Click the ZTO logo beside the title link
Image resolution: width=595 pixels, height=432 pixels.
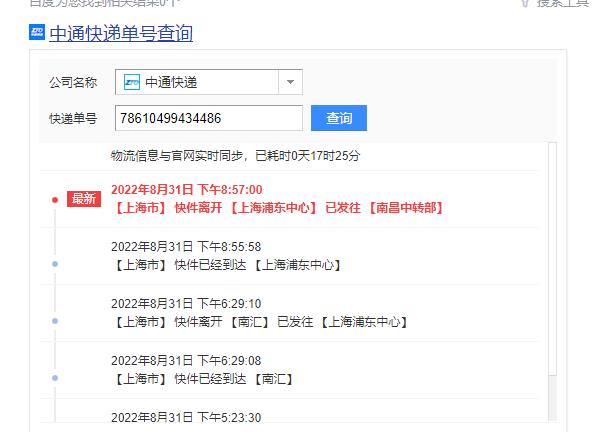(x=37, y=32)
